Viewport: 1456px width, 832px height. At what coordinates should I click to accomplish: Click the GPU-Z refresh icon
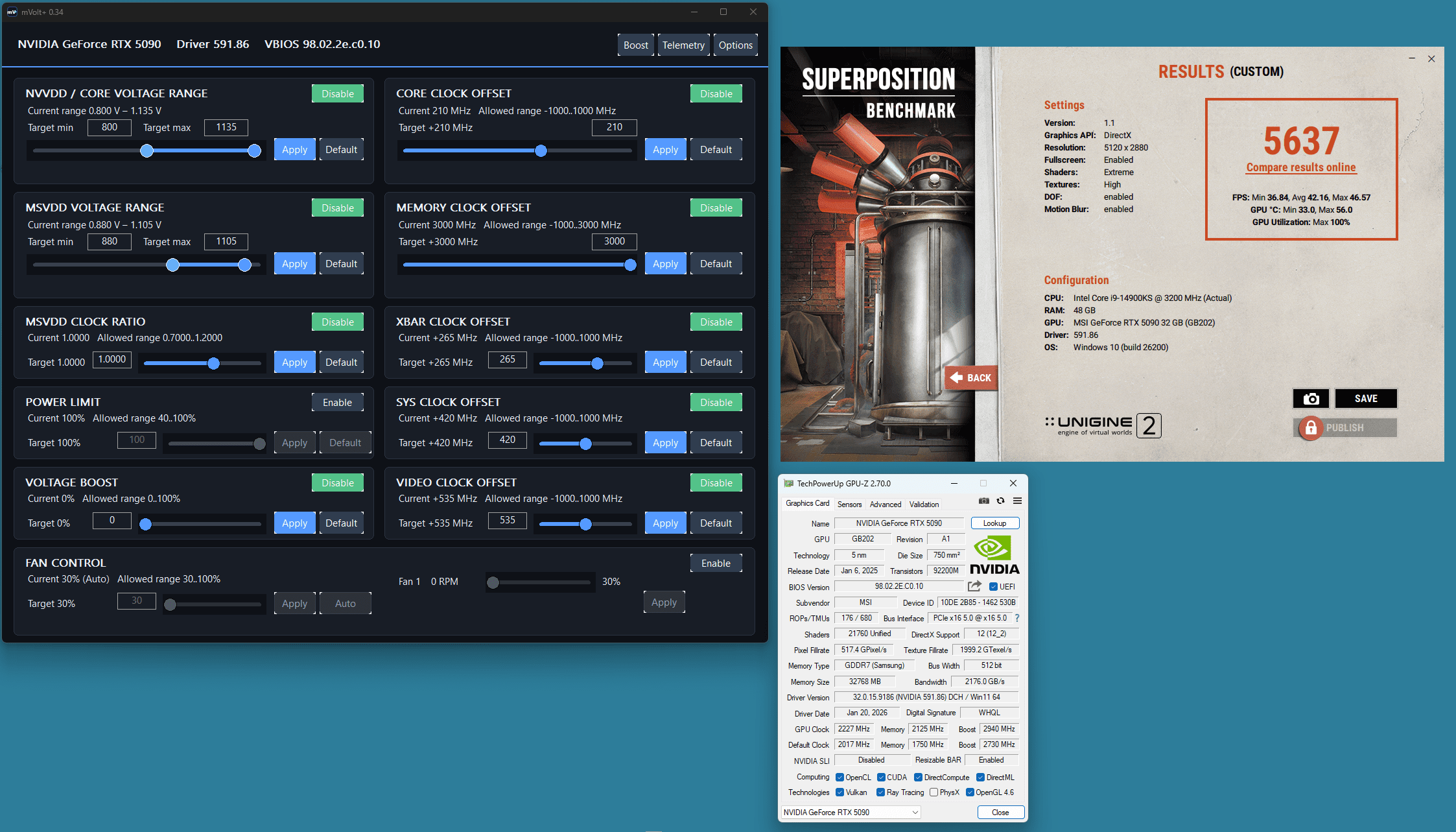1001,501
